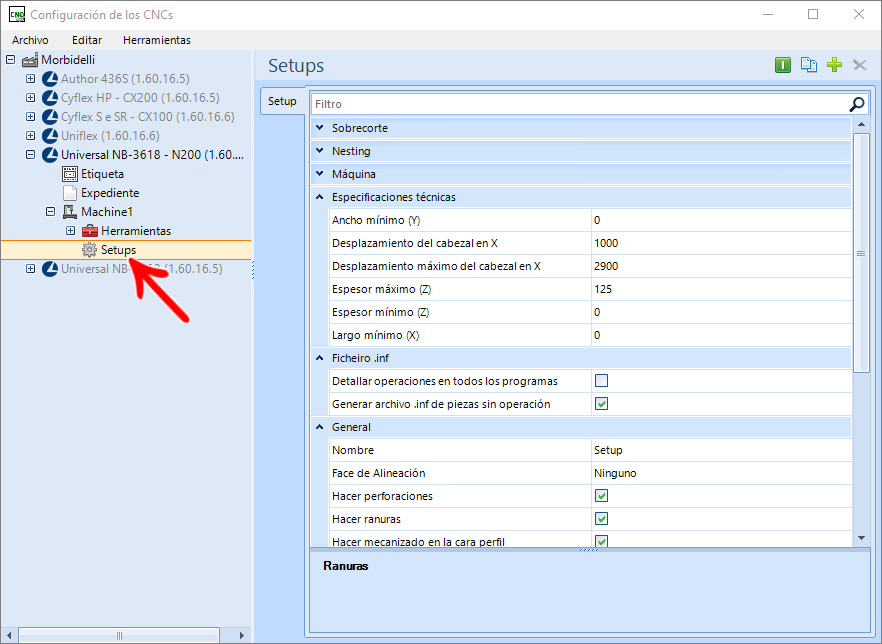
Task: Click the property grid scroll down arrow
Action: (861, 538)
